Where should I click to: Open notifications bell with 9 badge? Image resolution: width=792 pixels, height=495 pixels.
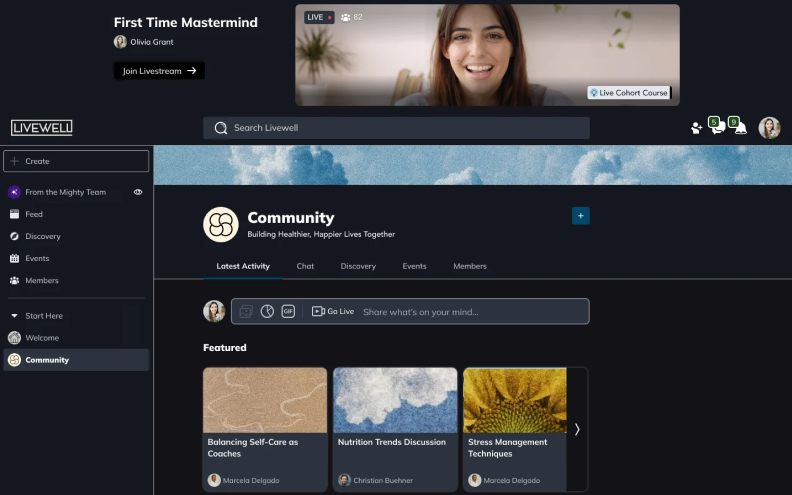tap(740, 128)
